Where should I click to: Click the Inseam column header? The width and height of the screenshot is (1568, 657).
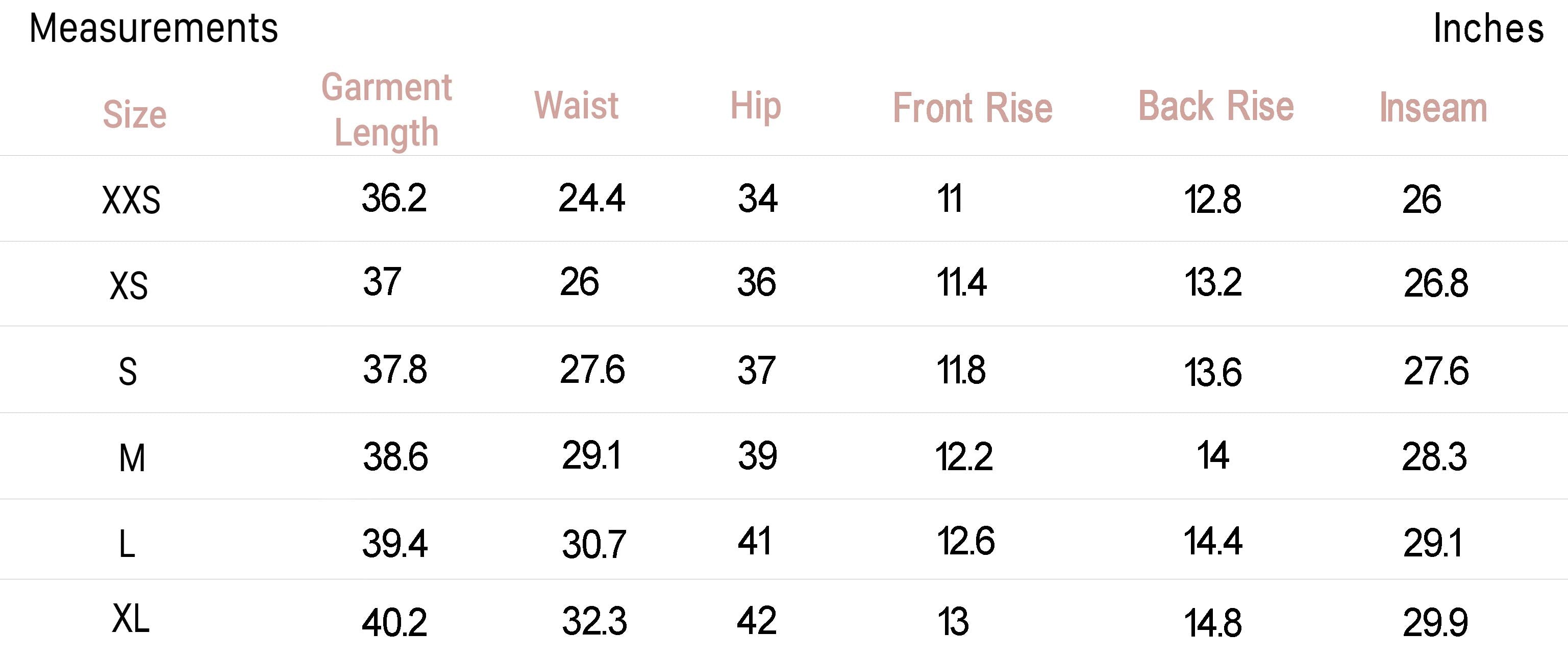pos(1433,108)
